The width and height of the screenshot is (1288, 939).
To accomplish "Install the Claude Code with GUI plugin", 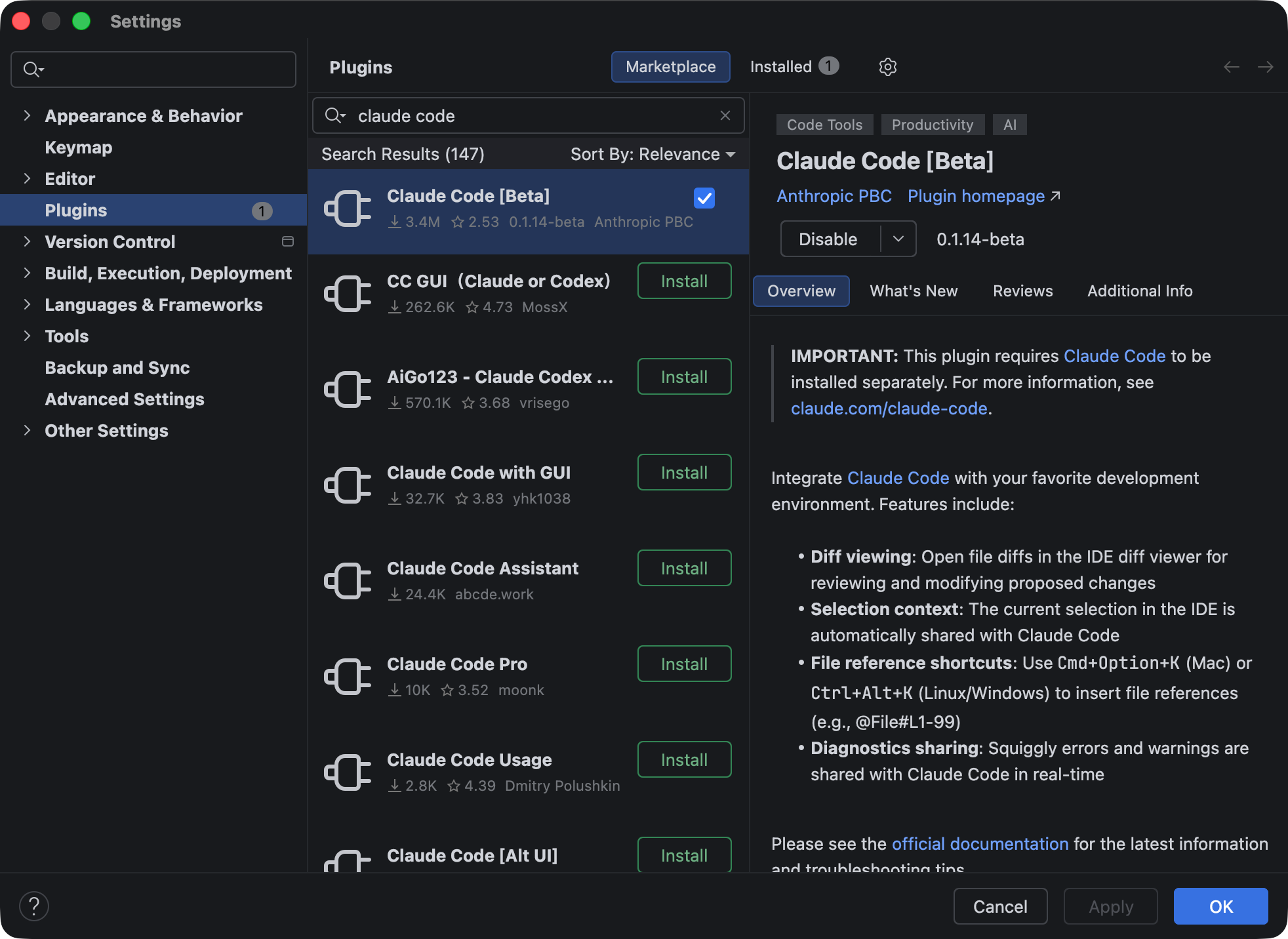I will 684,472.
